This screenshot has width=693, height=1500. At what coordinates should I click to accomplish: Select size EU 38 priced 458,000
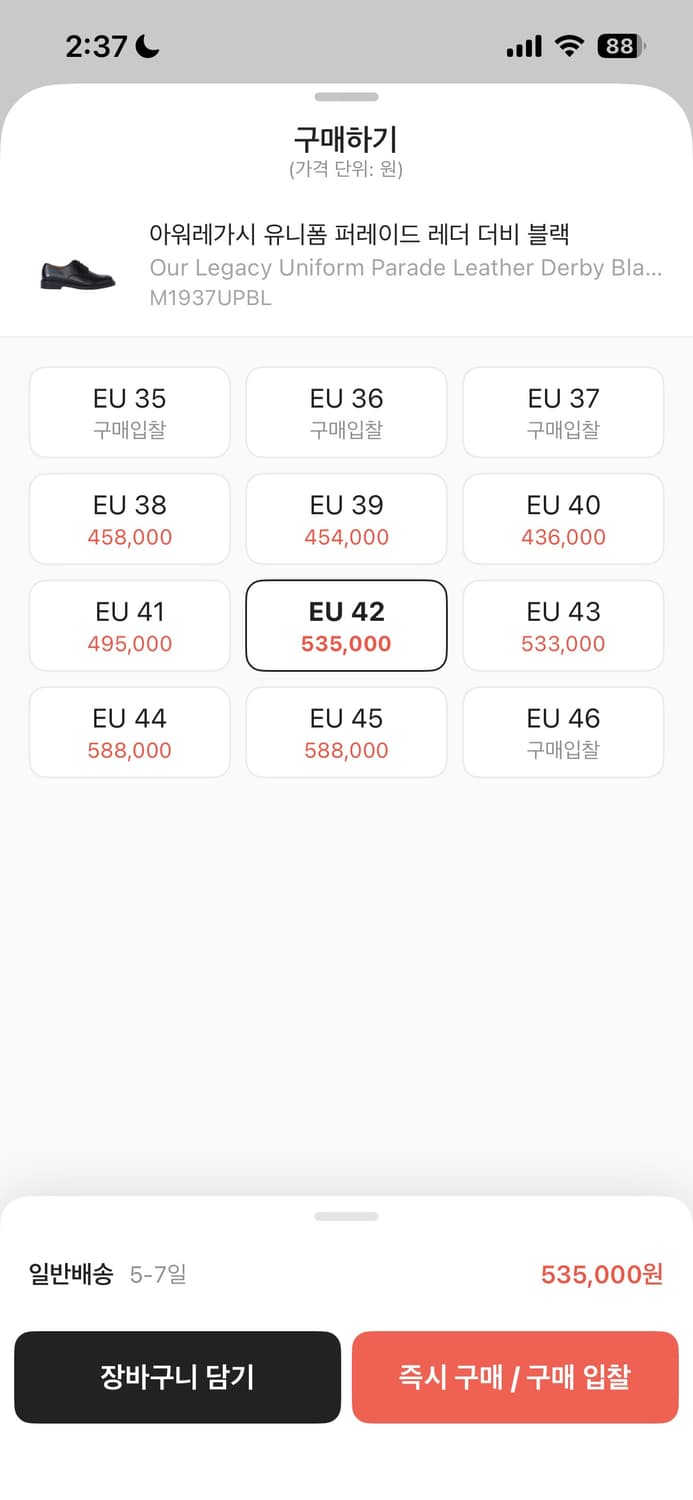click(129, 519)
